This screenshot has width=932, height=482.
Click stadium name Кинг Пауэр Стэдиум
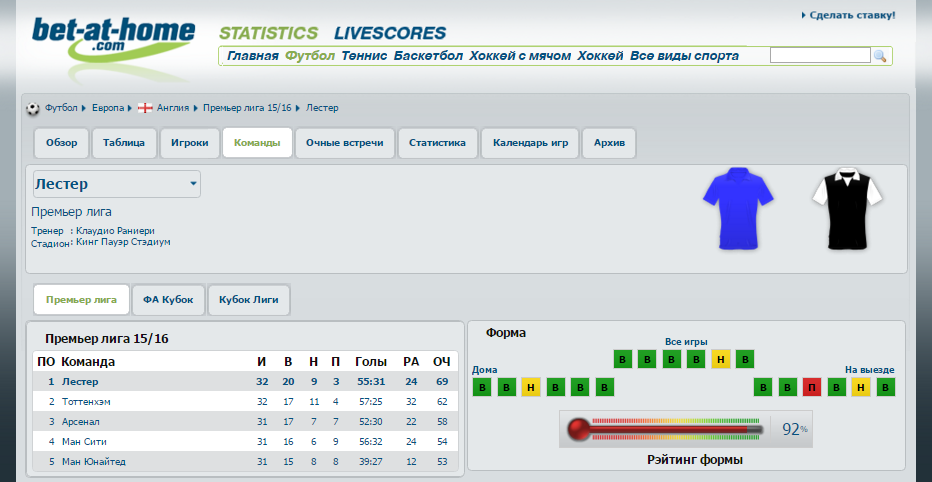[x=124, y=242]
